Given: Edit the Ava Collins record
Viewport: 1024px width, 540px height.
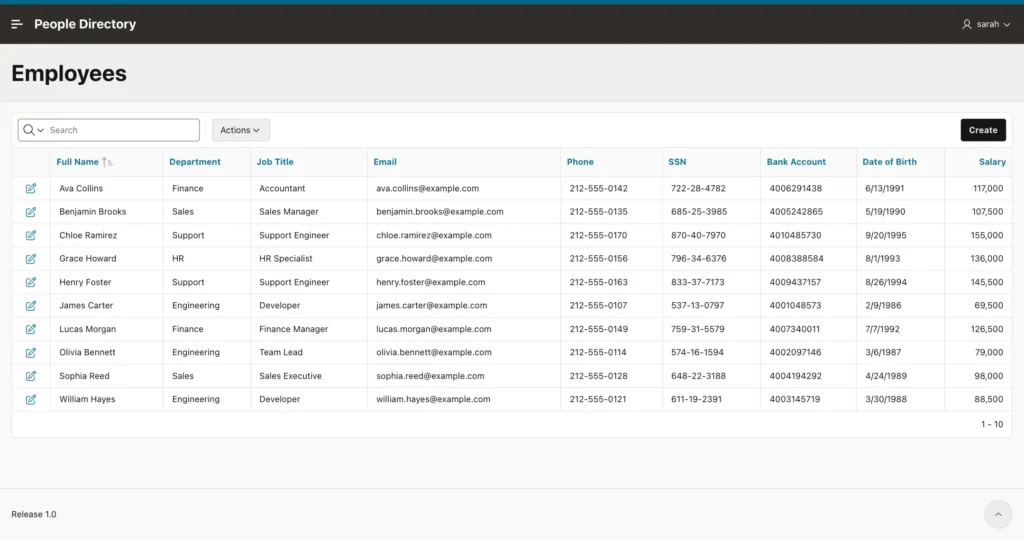Looking at the screenshot, I should (x=31, y=189).
